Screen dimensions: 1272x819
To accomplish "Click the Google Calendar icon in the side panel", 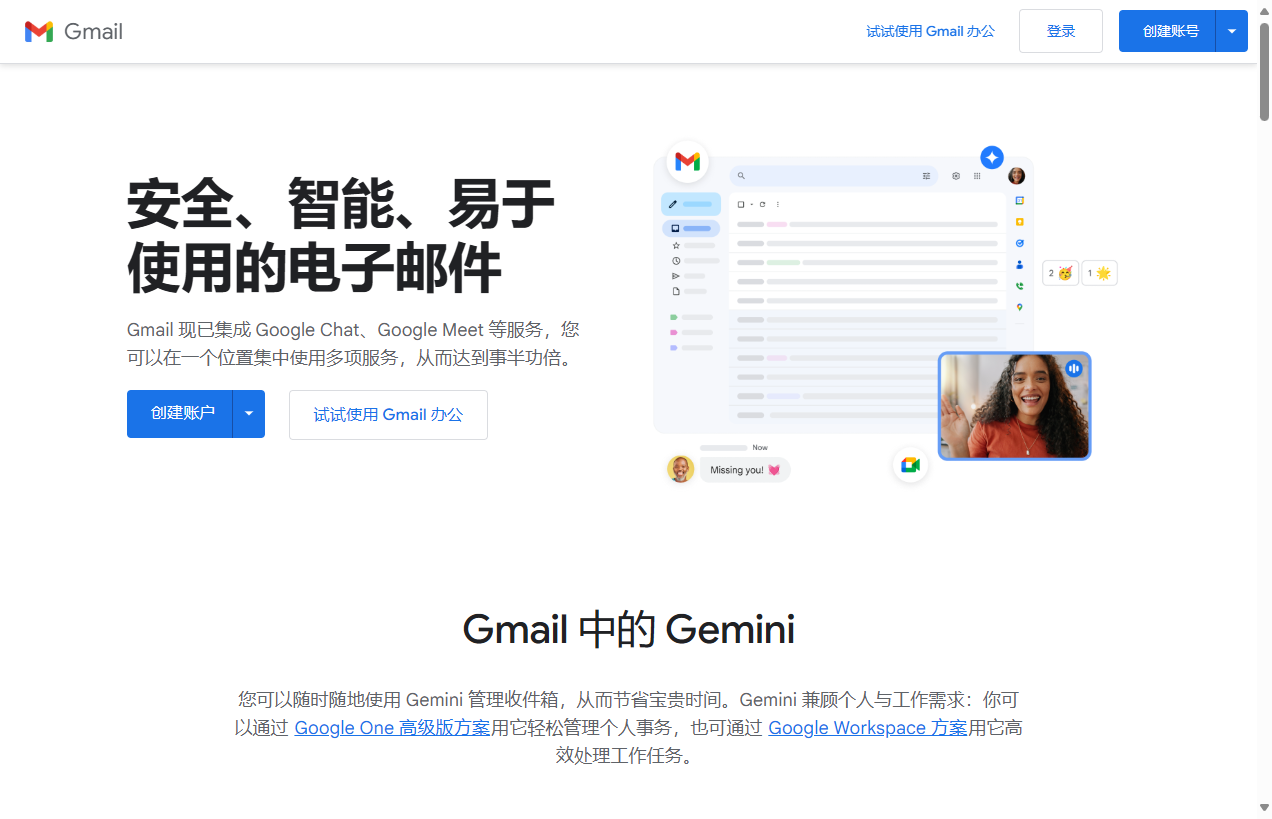I will (x=1020, y=200).
